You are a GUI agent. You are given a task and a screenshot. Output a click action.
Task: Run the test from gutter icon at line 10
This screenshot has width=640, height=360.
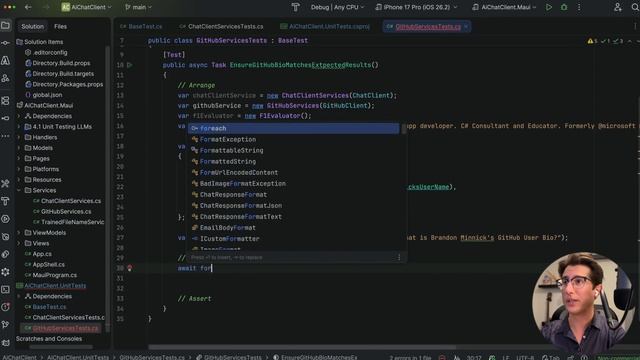click(129, 65)
